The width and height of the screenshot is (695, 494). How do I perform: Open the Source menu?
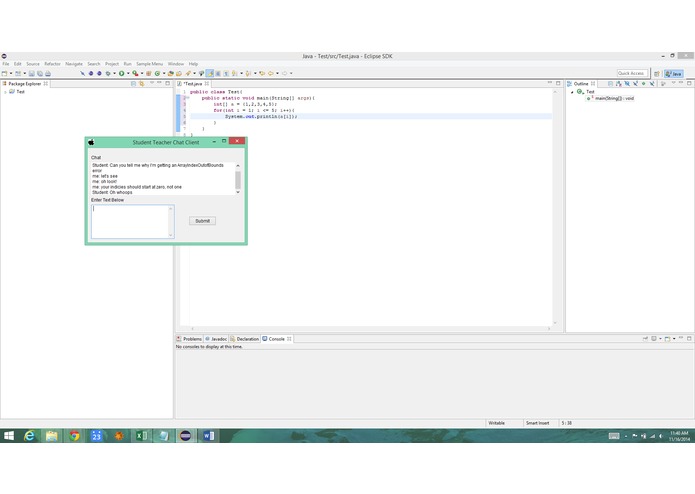[x=33, y=64]
